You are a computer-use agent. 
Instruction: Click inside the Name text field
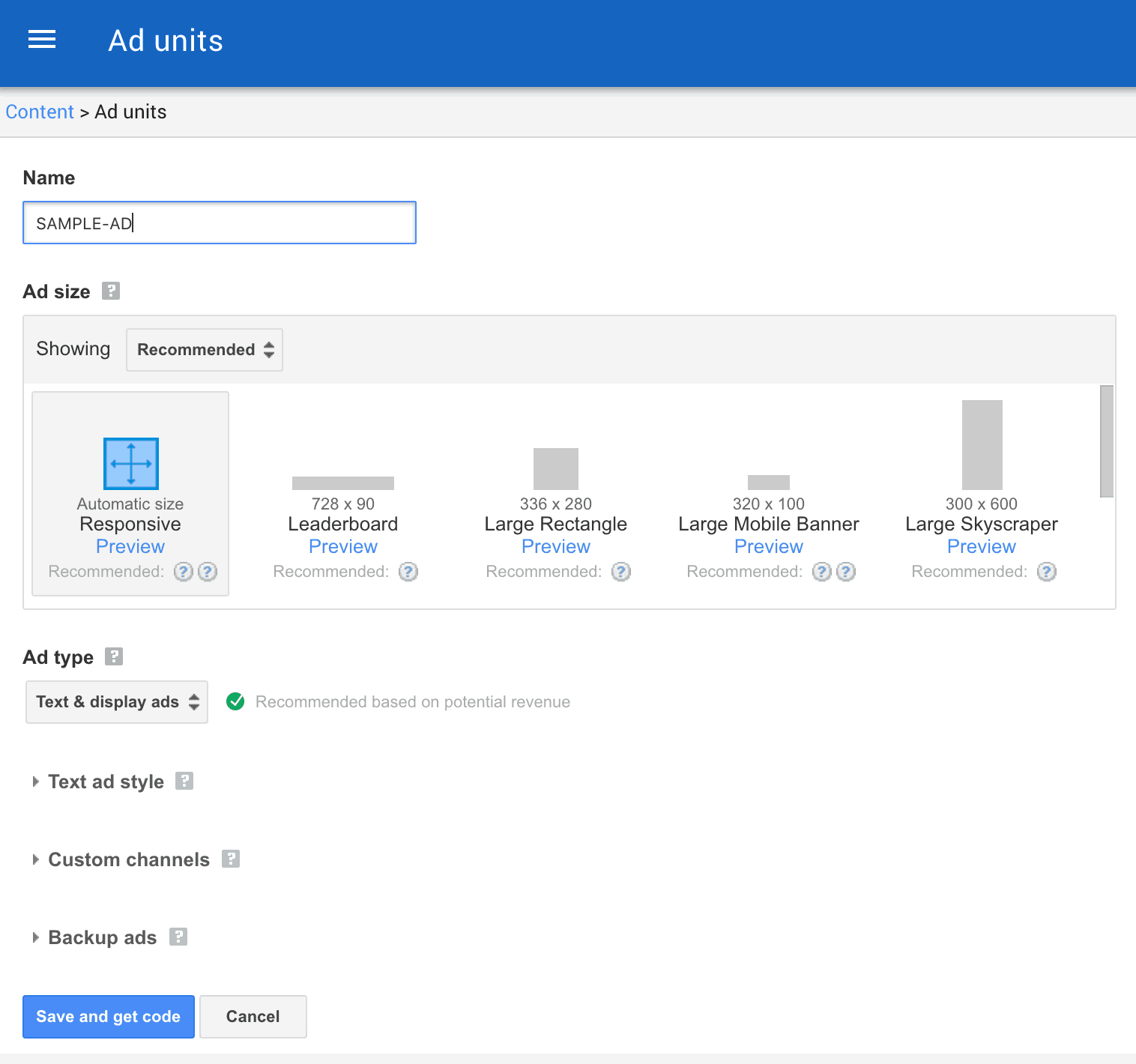219,223
